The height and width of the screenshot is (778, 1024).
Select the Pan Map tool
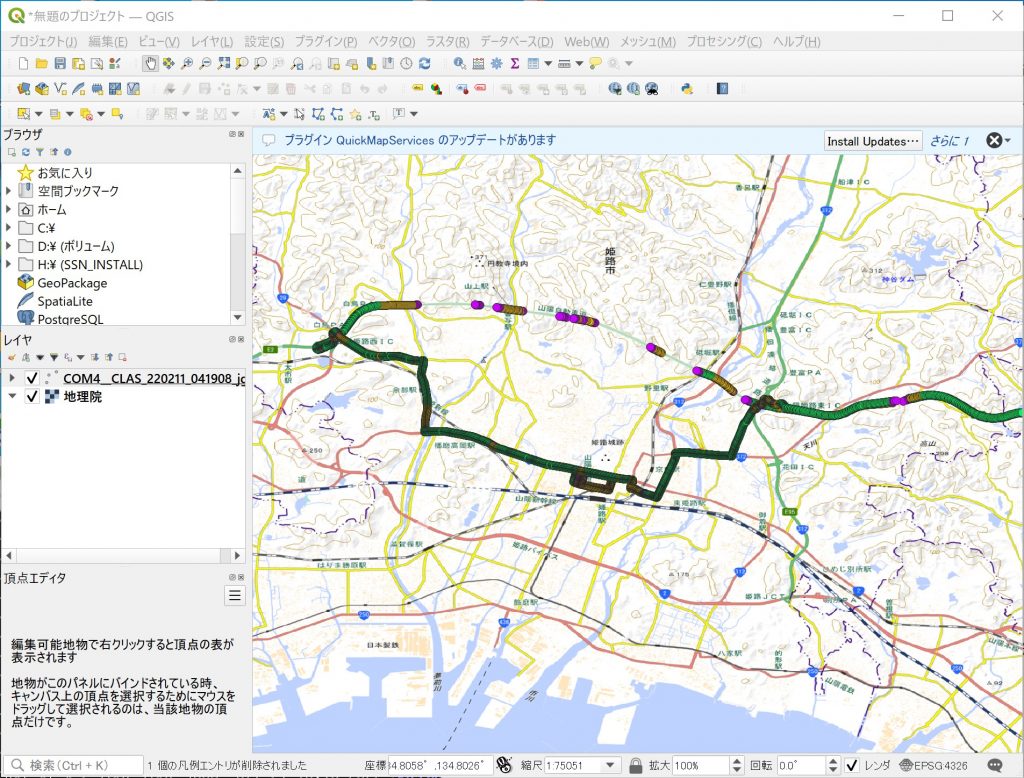coord(149,62)
